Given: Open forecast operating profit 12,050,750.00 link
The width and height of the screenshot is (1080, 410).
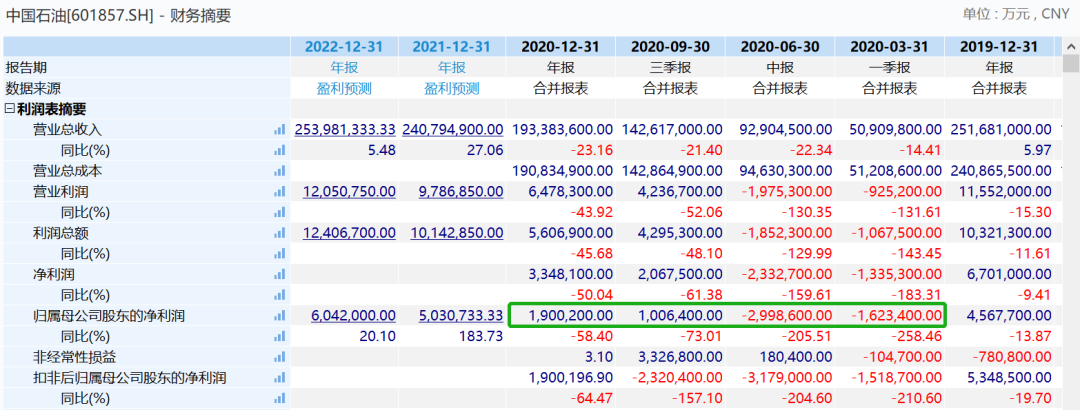Looking at the screenshot, I should [x=349, y=192].
